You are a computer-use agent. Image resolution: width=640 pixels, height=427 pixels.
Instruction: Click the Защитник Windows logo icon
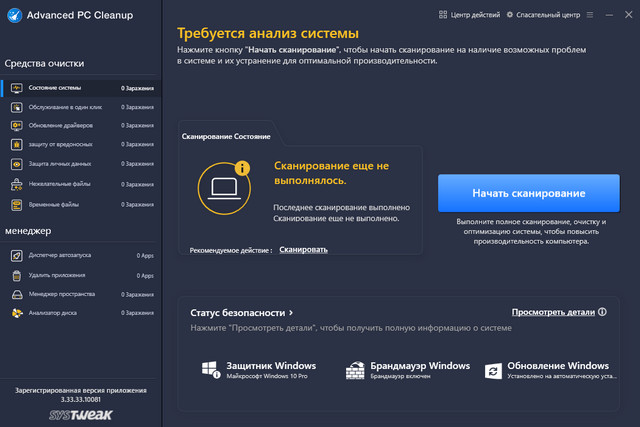(211, 369)
